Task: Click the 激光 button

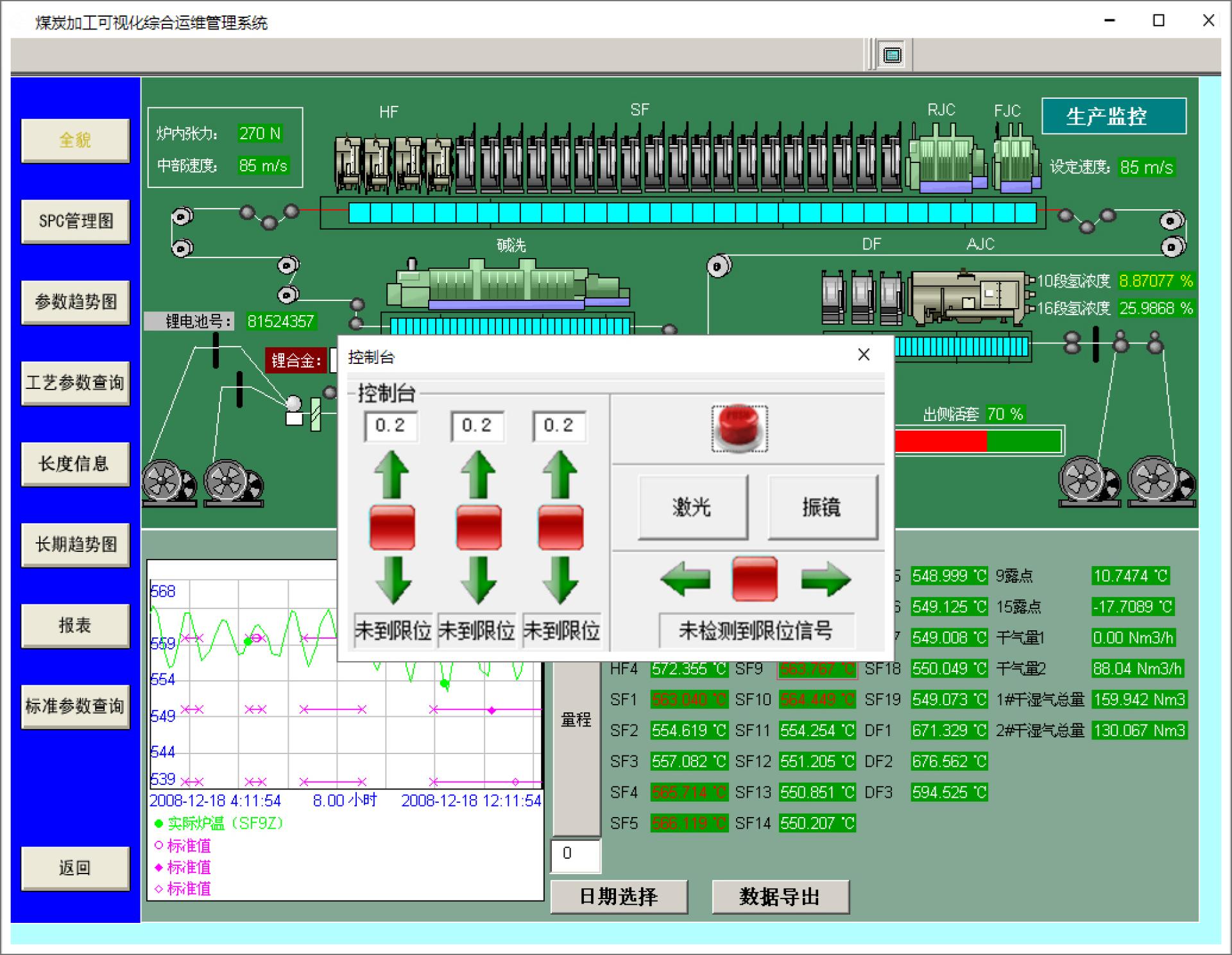Action: (x=692, y=507)
